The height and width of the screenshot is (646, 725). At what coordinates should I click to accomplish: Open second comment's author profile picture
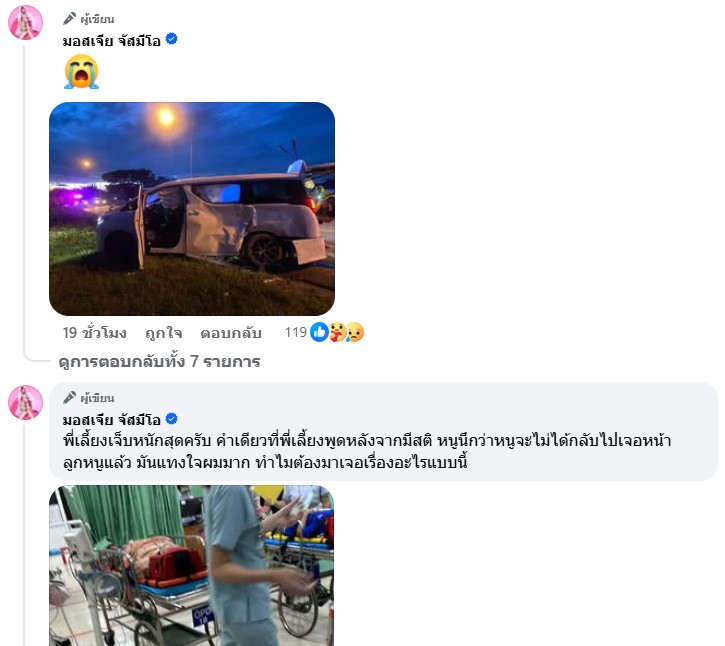pyautogui.click(x=25, y=402)
